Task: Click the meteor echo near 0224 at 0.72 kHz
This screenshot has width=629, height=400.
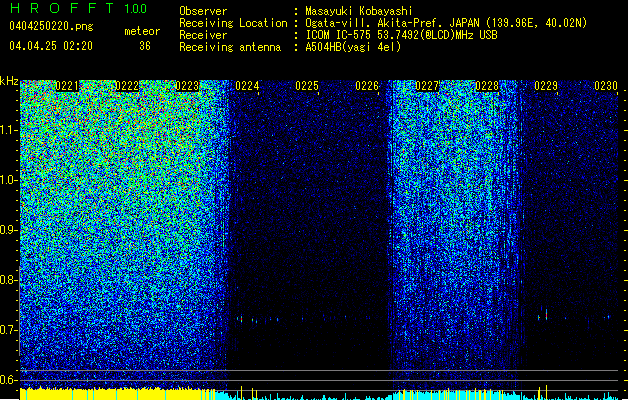Action: pos(241,319)
